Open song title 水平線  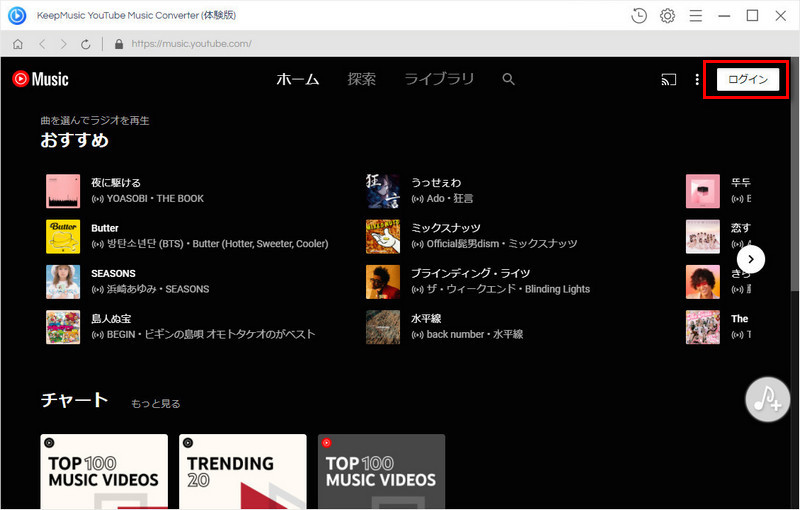tap(426, 319)
